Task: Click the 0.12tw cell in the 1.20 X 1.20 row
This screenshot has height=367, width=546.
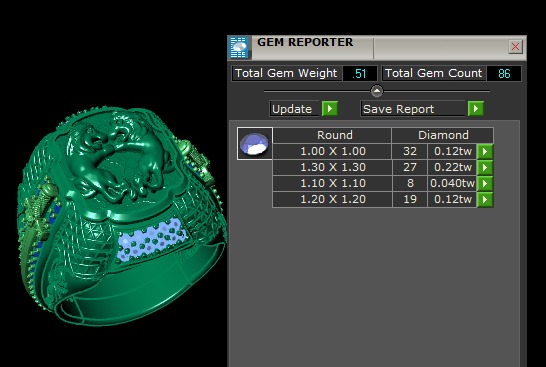Action: point(452,200)
